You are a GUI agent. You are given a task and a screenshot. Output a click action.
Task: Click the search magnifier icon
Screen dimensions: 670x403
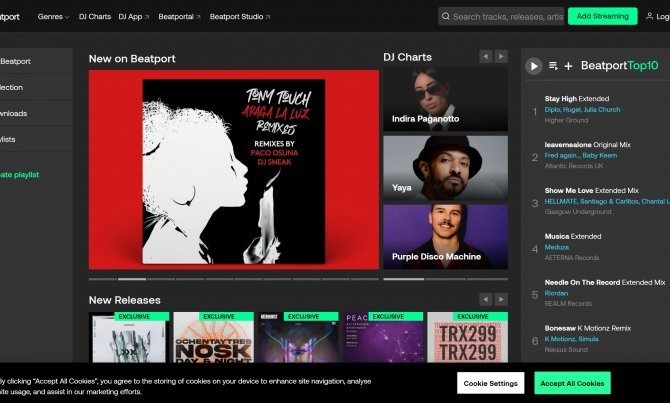tap(446, 16)
